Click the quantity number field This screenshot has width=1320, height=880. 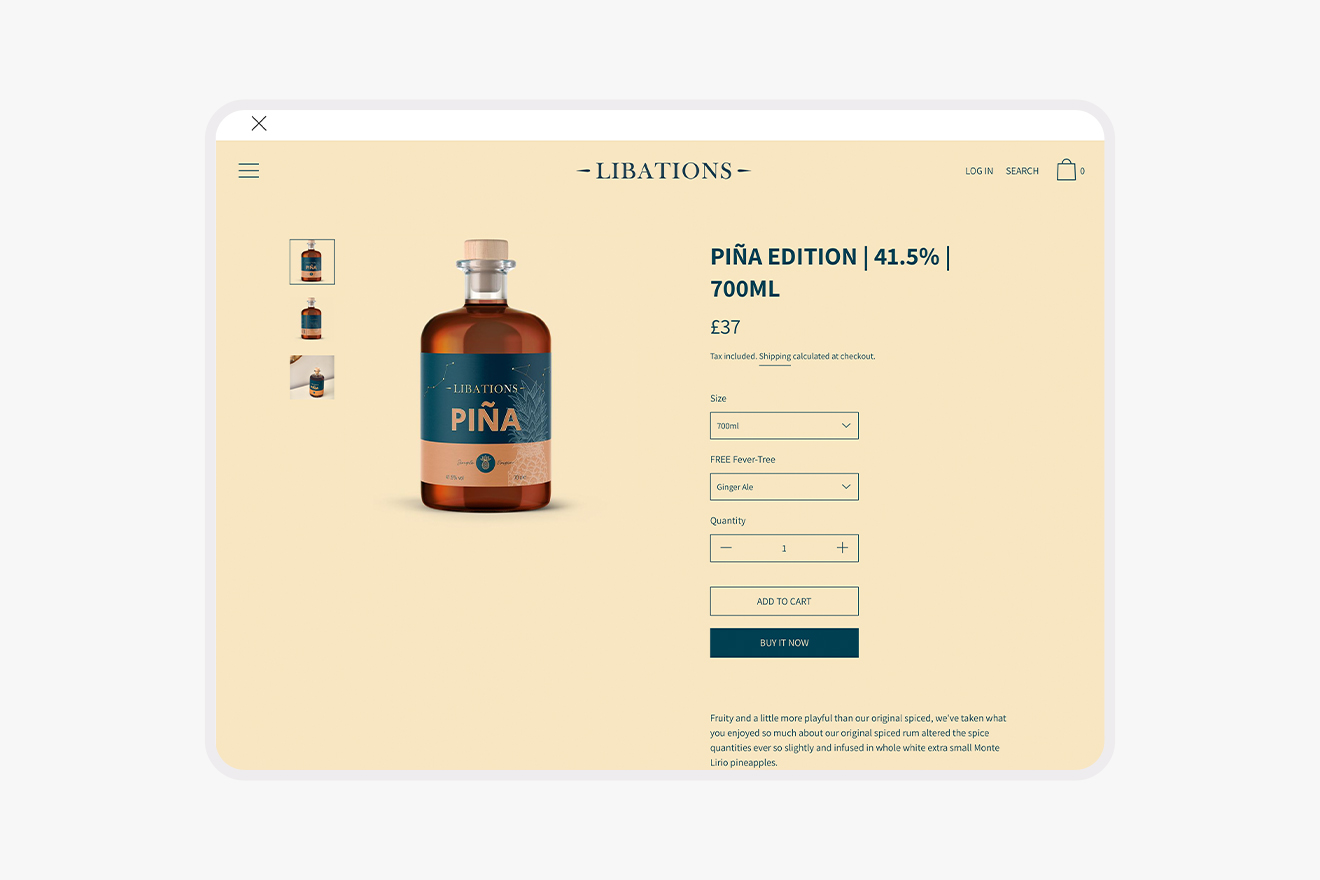784,548
